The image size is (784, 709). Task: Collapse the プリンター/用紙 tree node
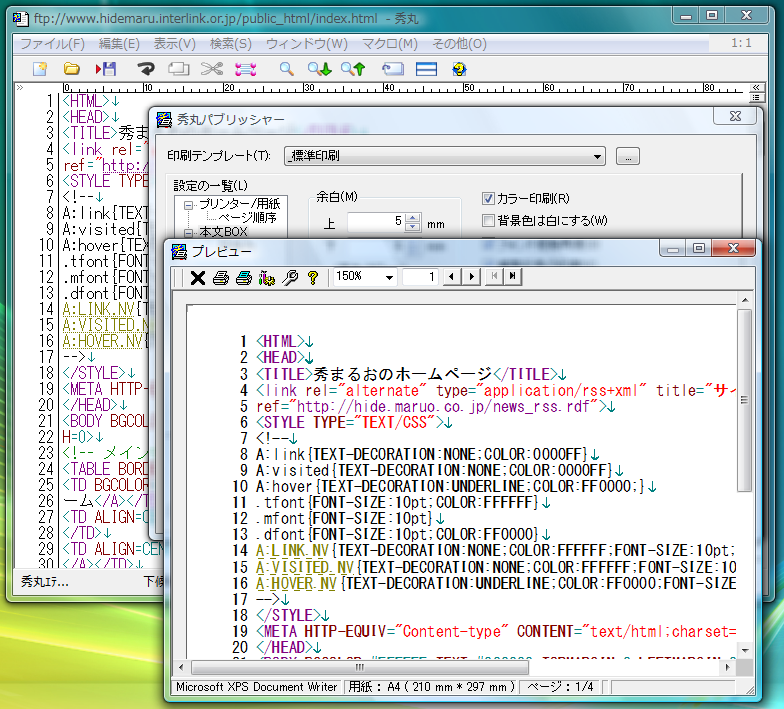click(x=188, y=204)
